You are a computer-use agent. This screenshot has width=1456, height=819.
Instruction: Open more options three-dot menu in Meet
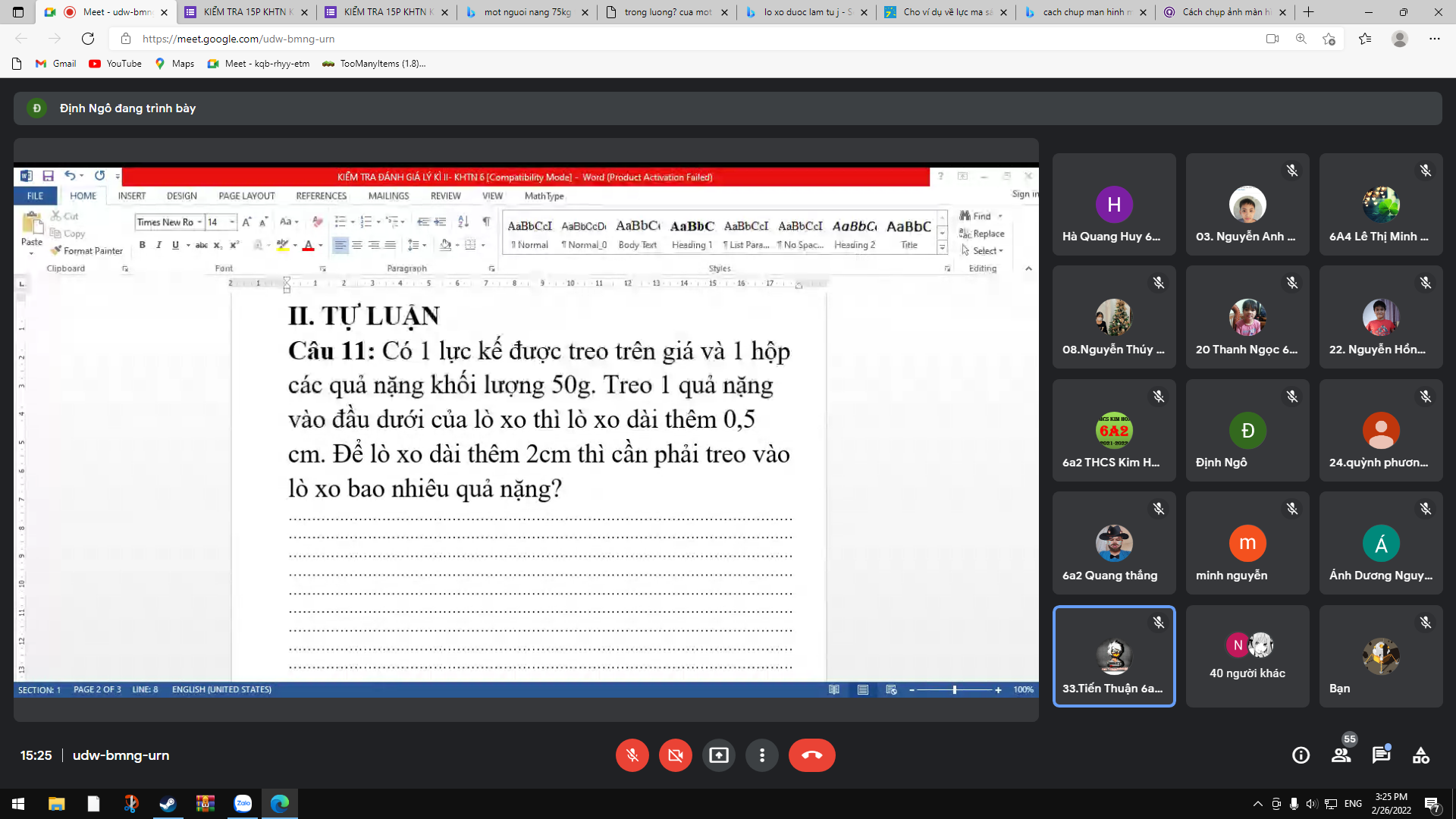click(x=761, y=755)
